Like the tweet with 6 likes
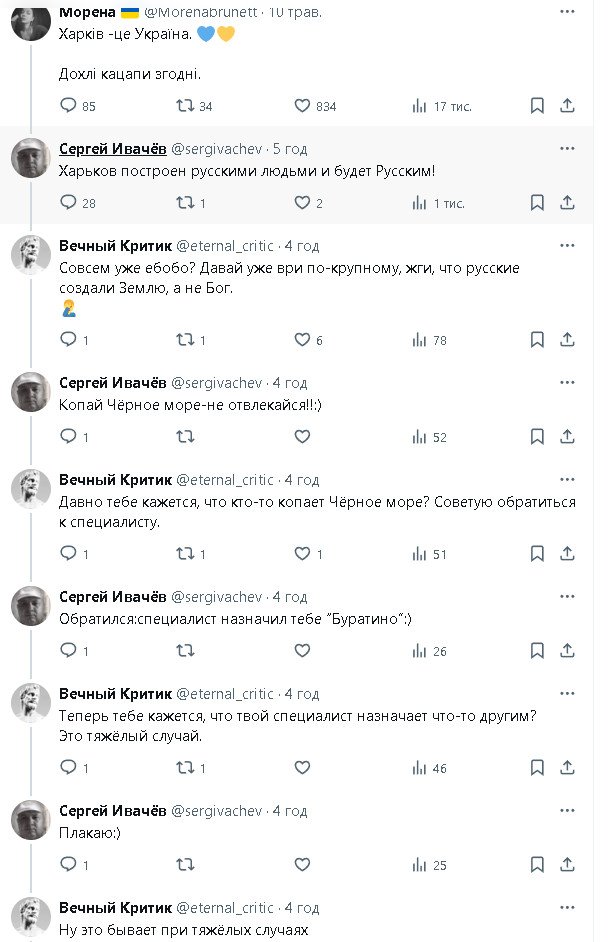 [303, 340]
